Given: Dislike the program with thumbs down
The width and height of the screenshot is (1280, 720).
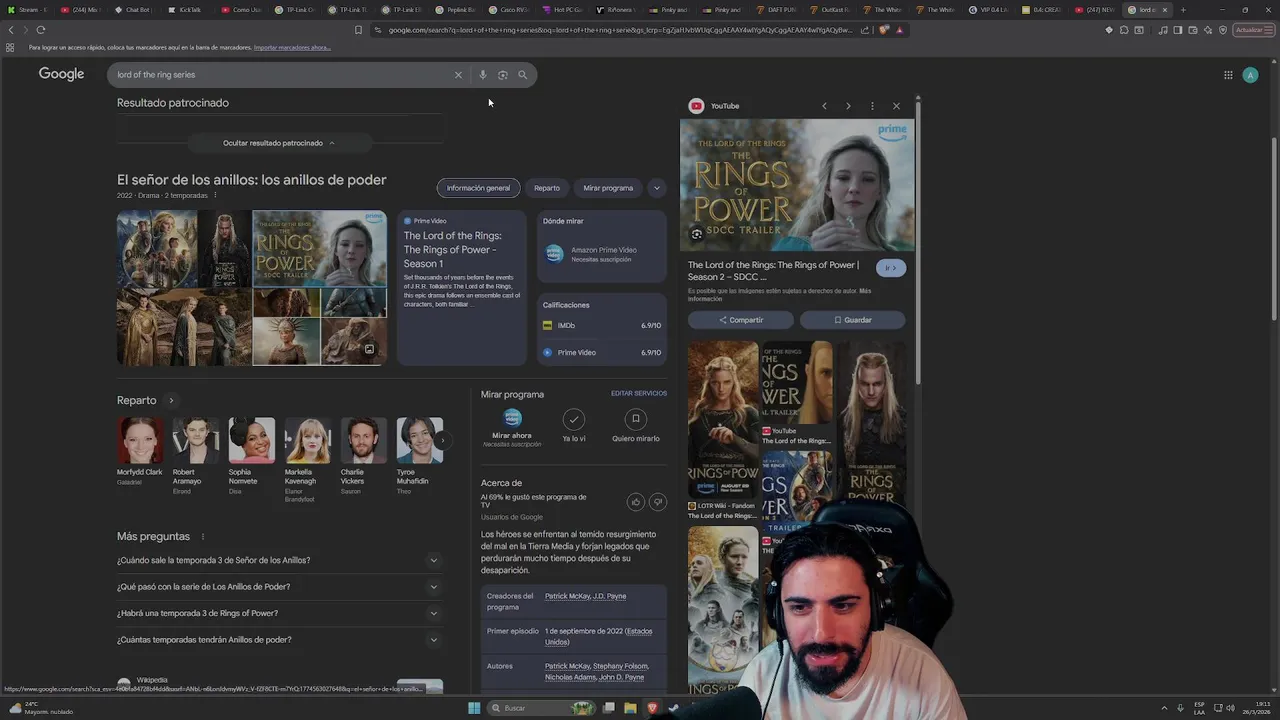Looking at the screenshot, I should click(x=658, y=502).
